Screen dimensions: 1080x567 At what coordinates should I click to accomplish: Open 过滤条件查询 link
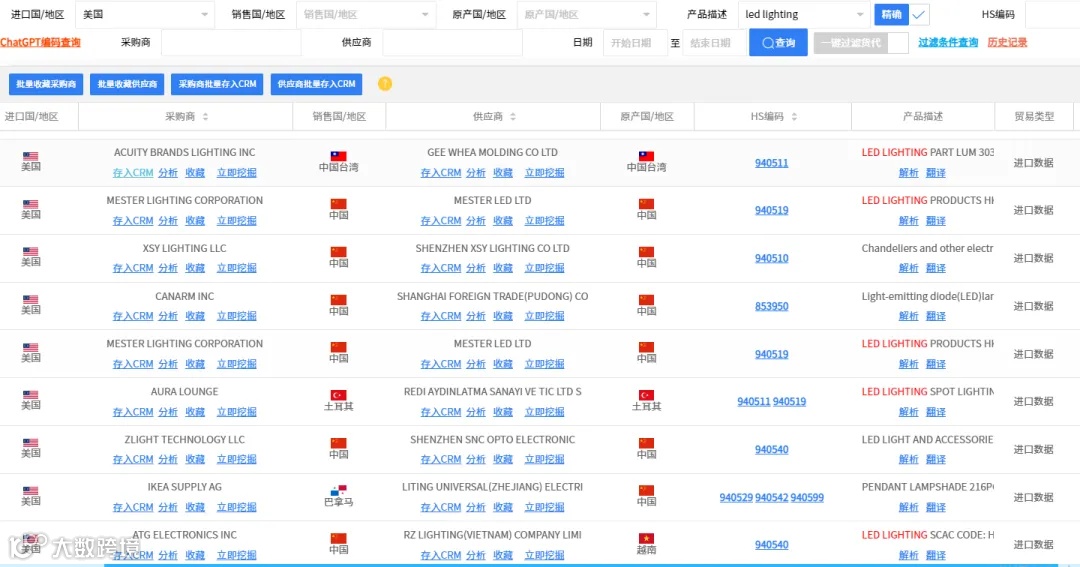tap(948, 43)
